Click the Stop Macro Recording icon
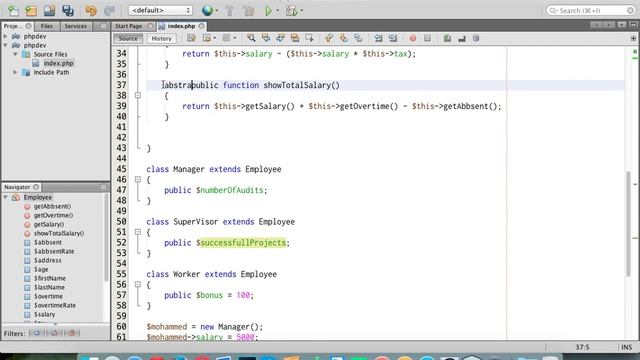 point(427,38)
